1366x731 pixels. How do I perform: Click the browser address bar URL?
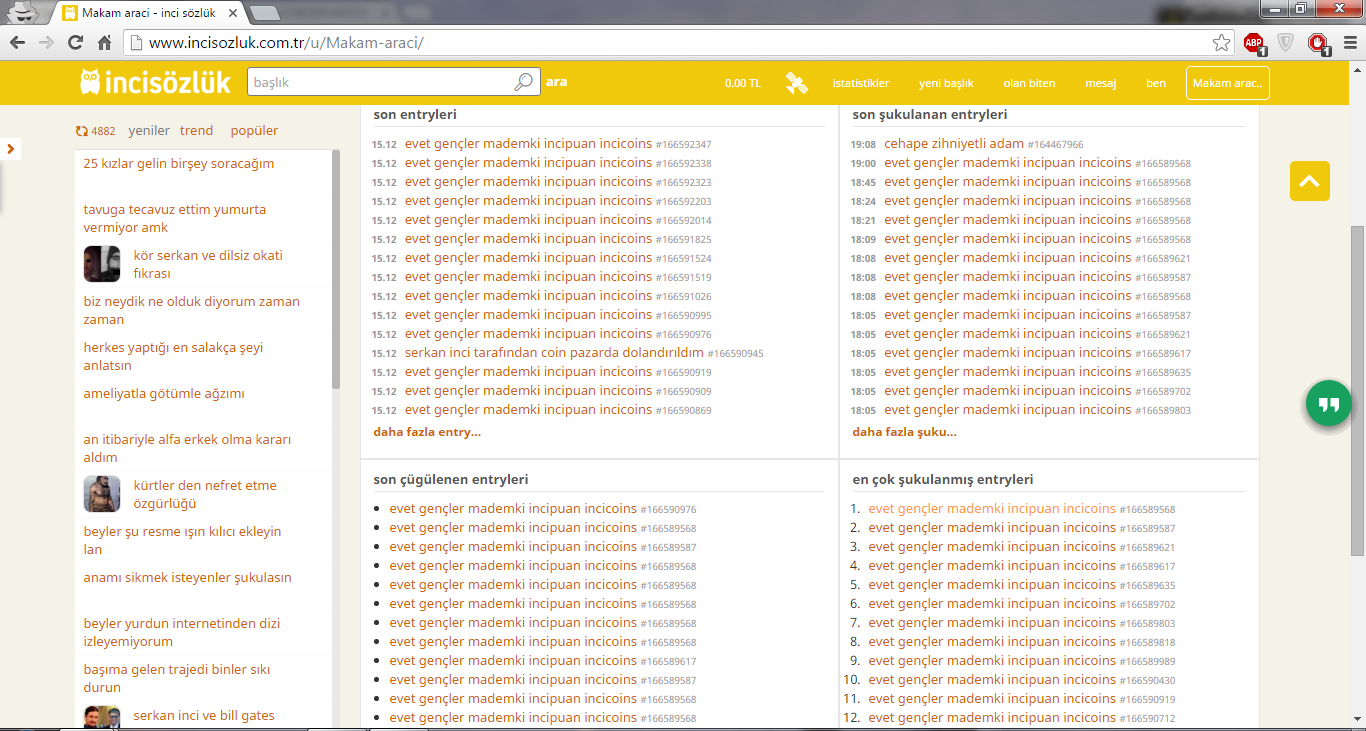pyautogui.click(x=286, y=43)
